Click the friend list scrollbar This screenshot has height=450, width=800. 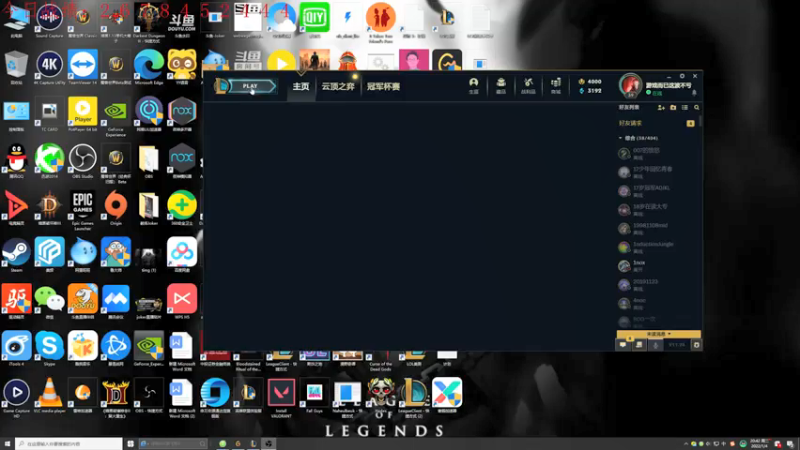click(x=702, y=121)
